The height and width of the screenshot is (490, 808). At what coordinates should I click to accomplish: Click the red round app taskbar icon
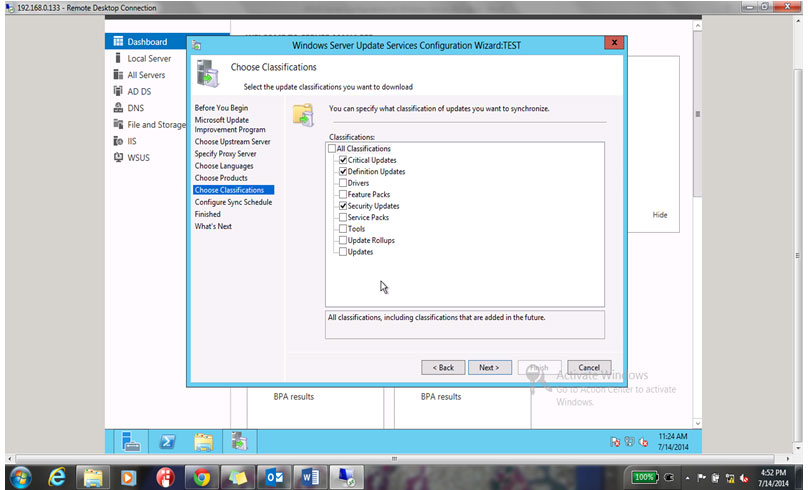(x=165, y=478)
